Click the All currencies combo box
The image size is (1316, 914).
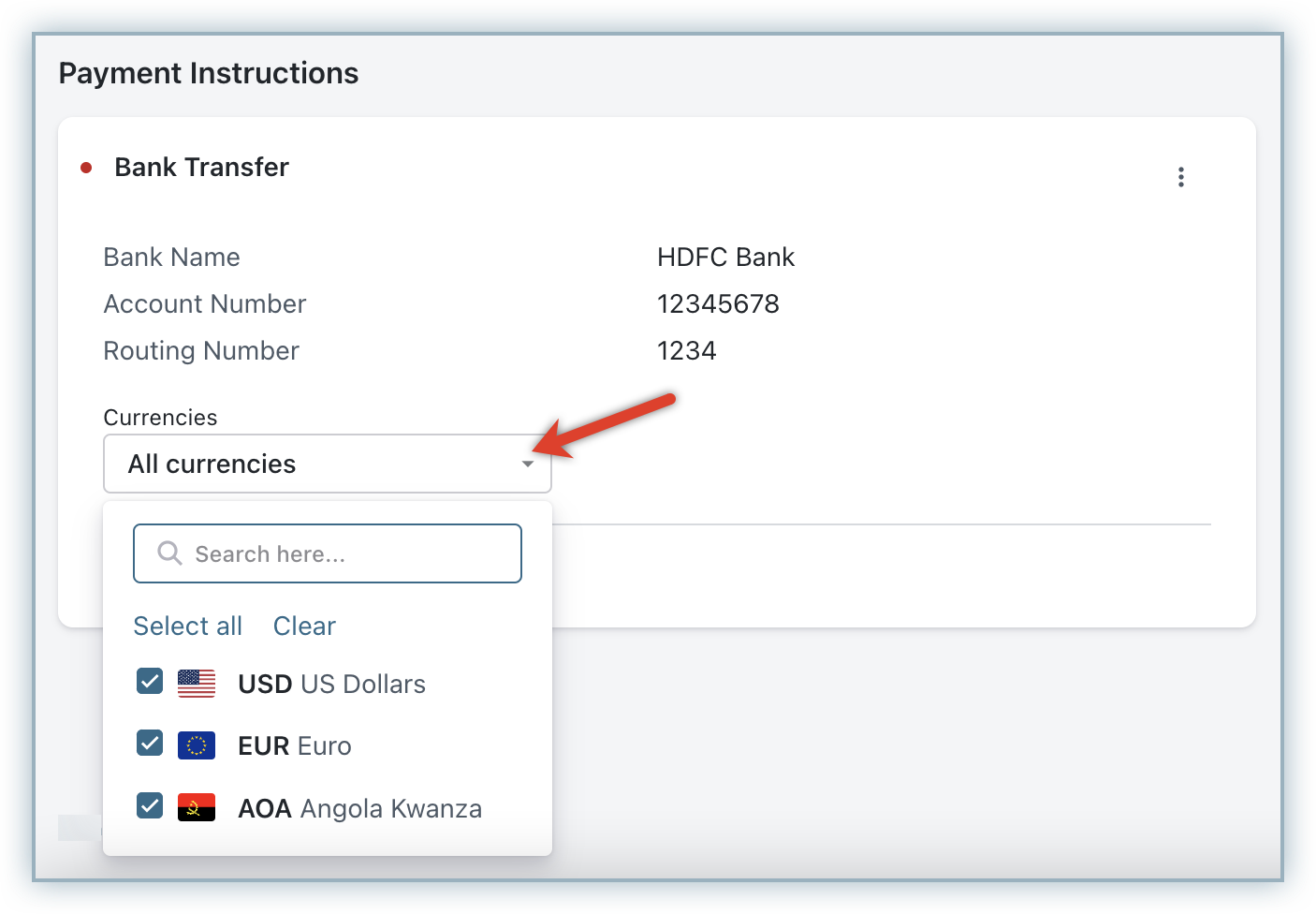pyautogui.click(x=309, y=464)
